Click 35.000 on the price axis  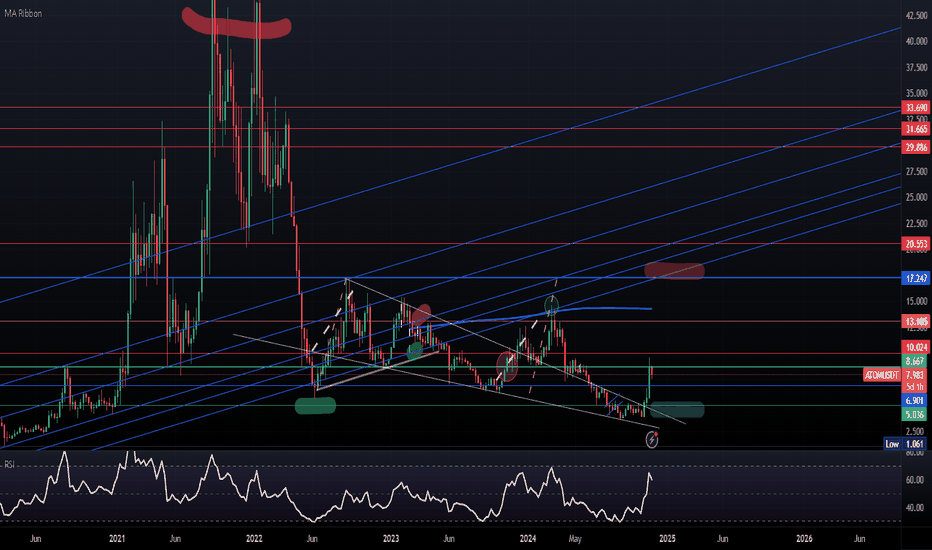916,93
